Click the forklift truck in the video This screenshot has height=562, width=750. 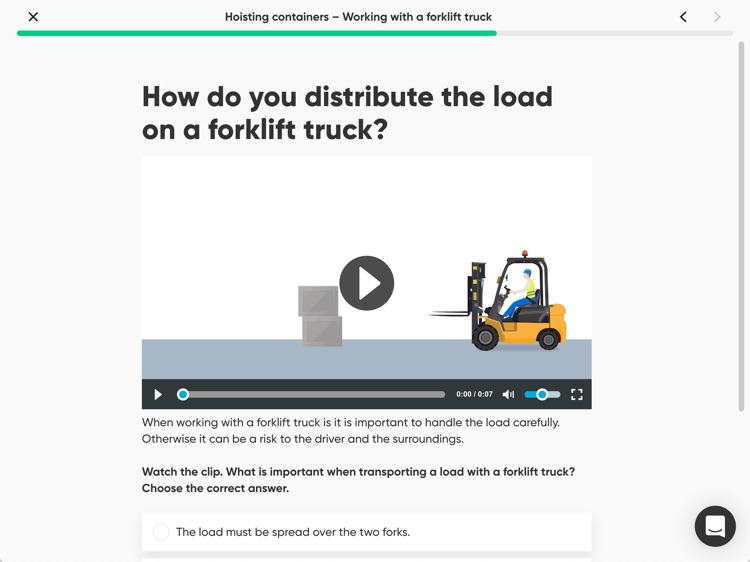[x=498, y=300]
